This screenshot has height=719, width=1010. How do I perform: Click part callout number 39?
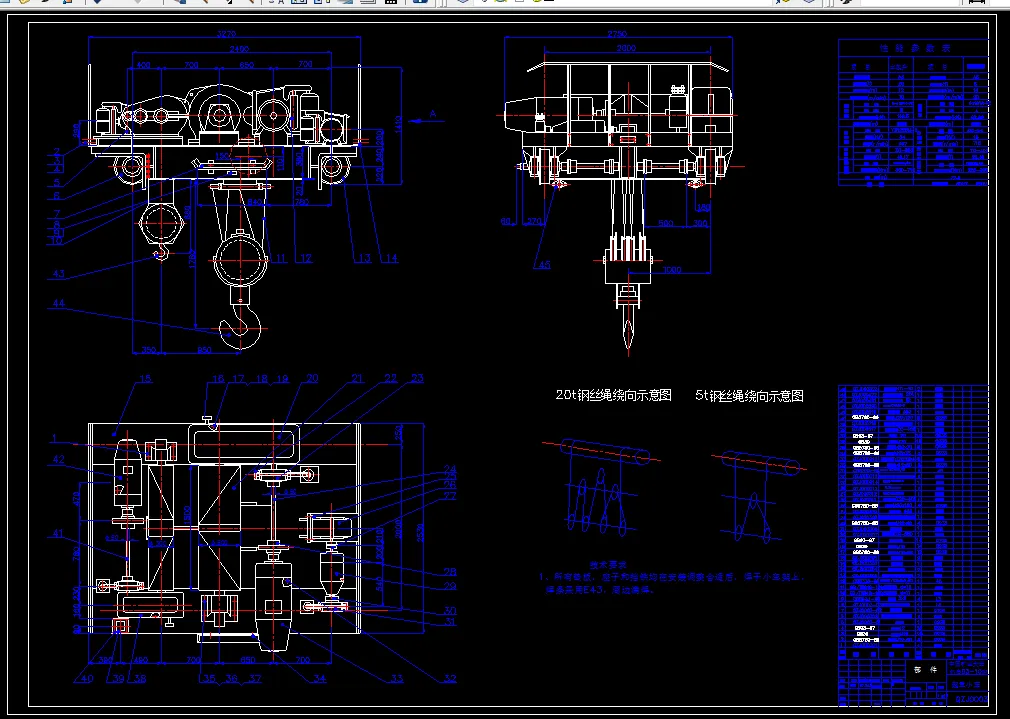(117, 678)
